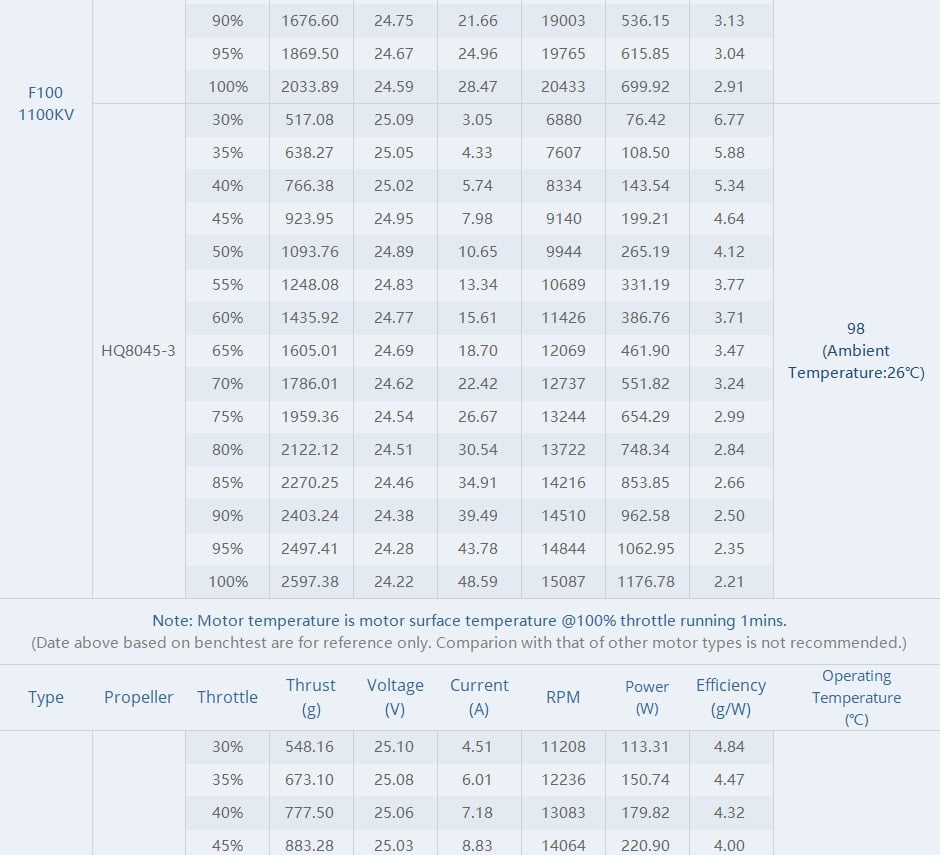Click the Propeller column header

pos(139,697)
